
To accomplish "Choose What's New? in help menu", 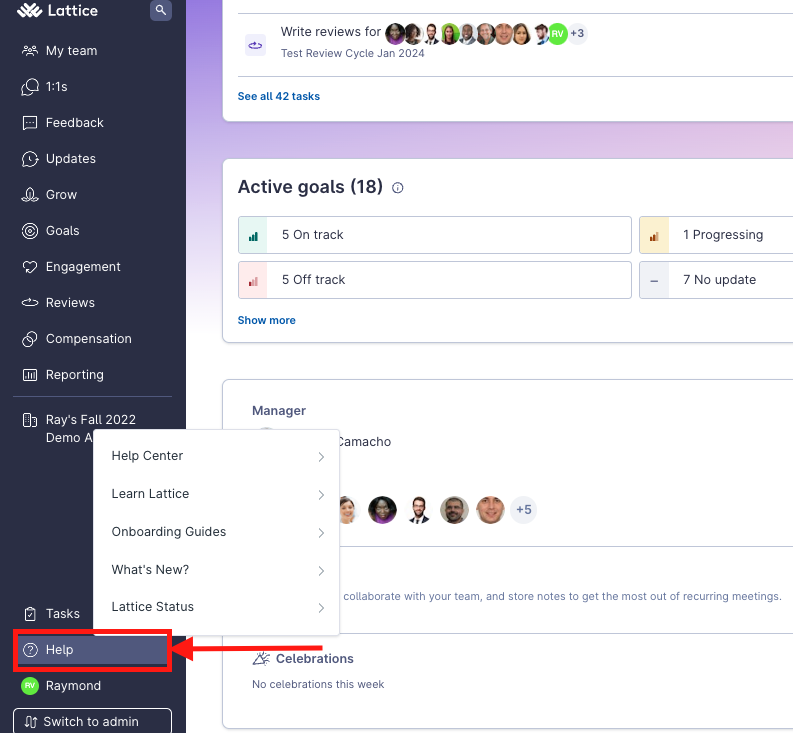I will 216,570.
